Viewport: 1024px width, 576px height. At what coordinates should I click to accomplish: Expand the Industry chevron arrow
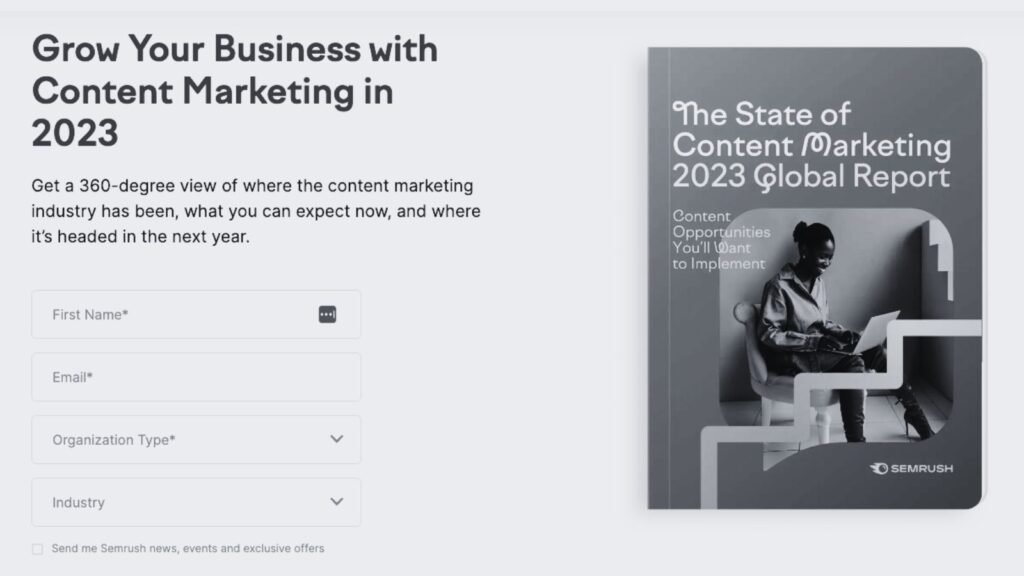(337, 502)
